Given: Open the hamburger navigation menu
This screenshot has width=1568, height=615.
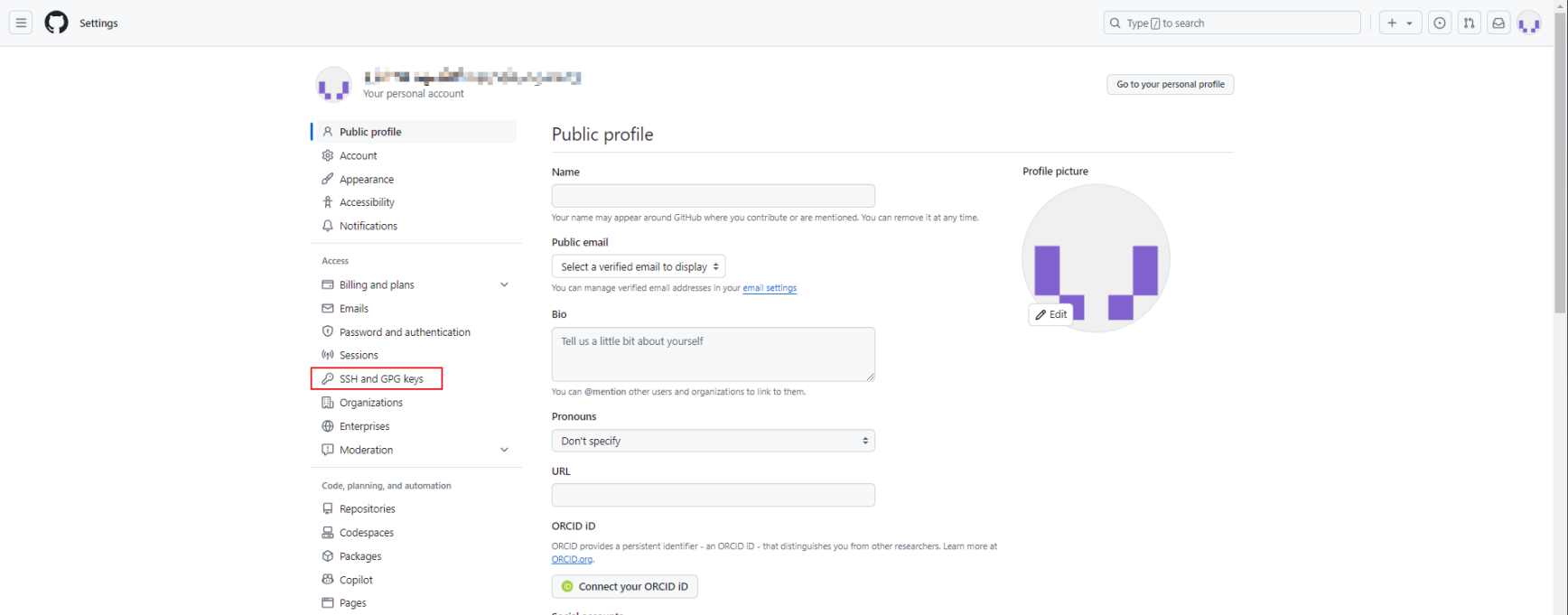Looking at the screenshot, I should (x=21, y=23).
